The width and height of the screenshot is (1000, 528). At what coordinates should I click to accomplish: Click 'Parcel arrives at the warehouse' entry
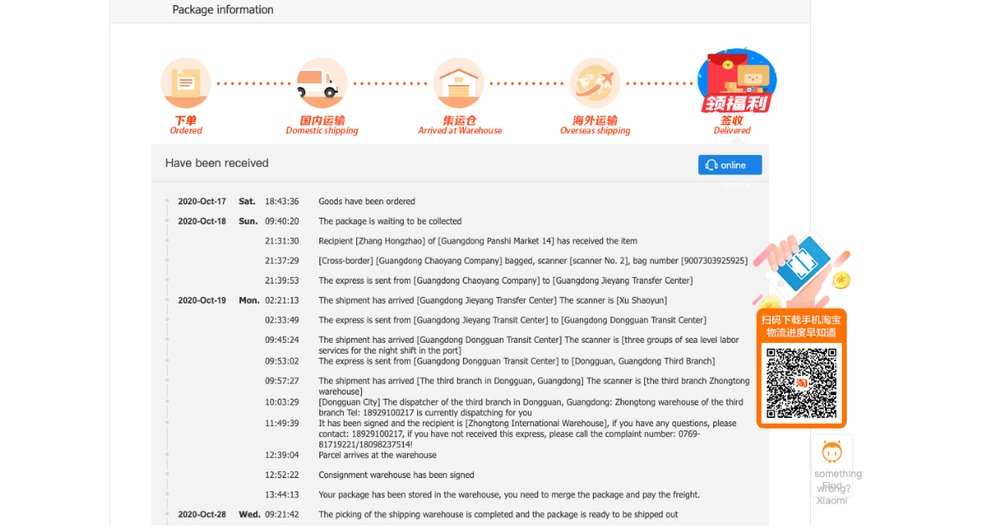click(x=378, y=455)
